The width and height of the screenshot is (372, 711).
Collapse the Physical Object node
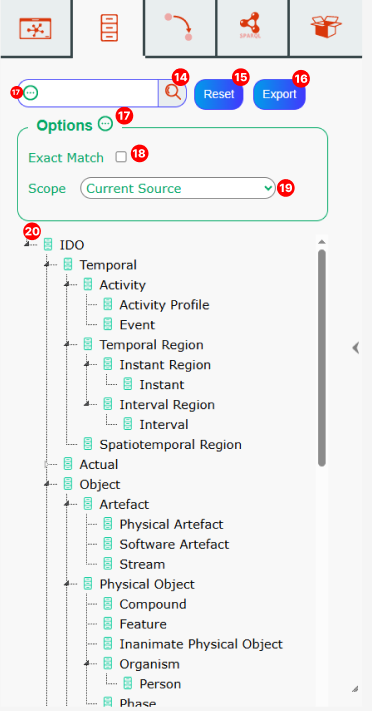pyautogui.click(x=67, y=584)
